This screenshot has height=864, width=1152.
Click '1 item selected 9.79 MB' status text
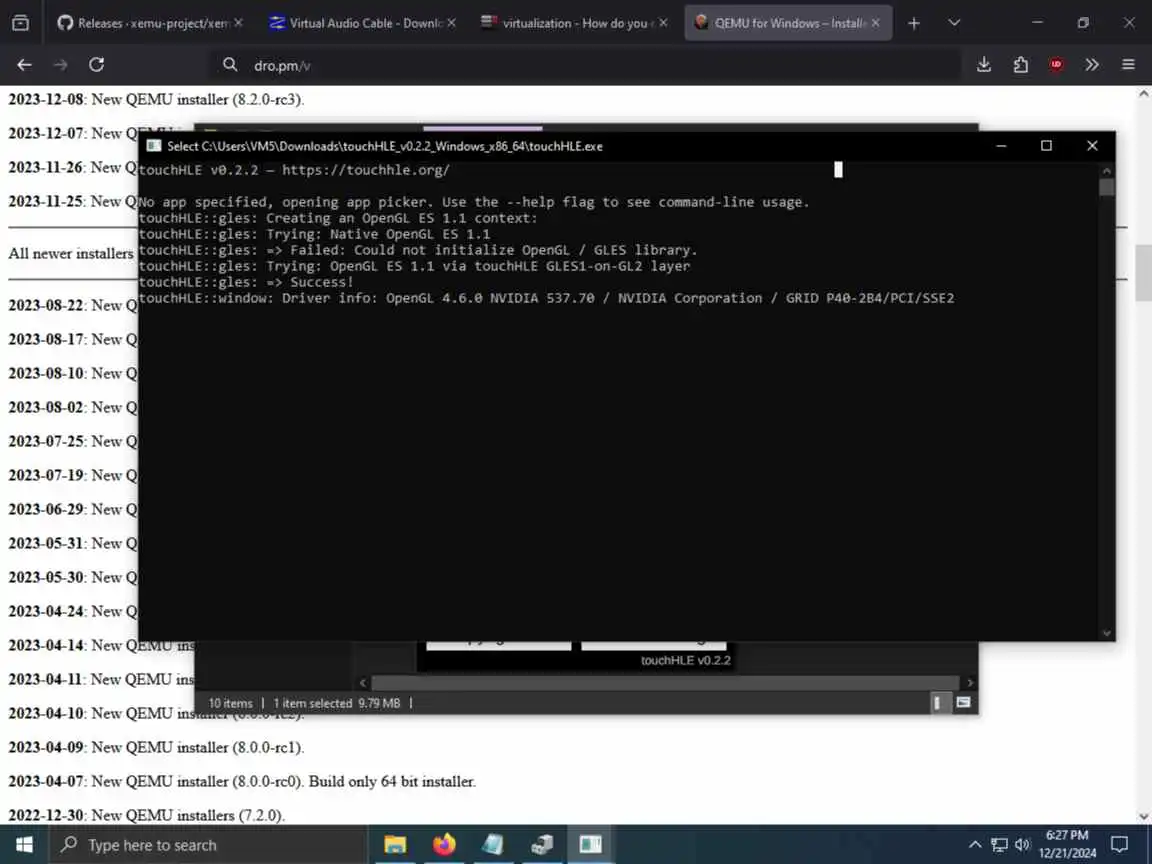336,703
